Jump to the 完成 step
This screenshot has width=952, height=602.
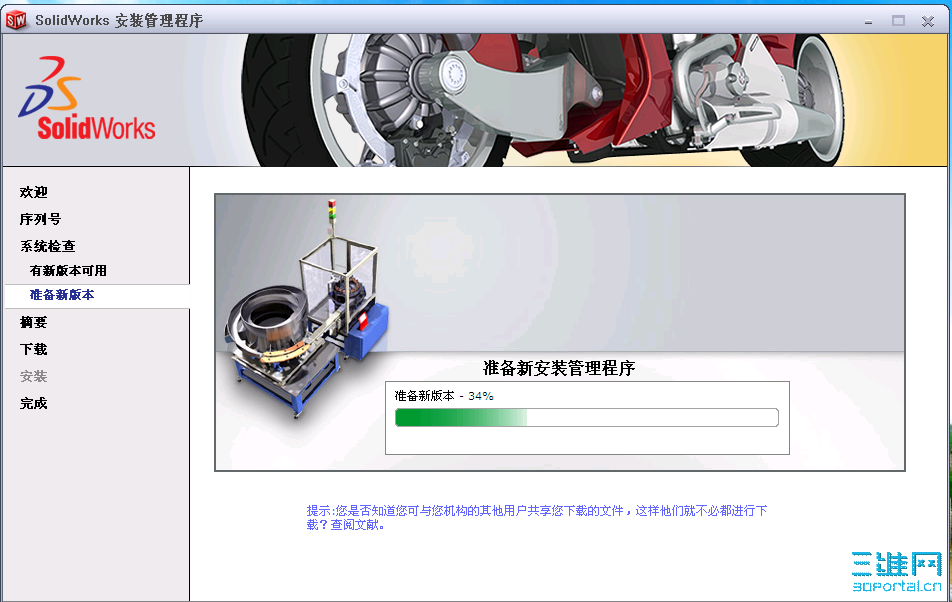(33, 404)
